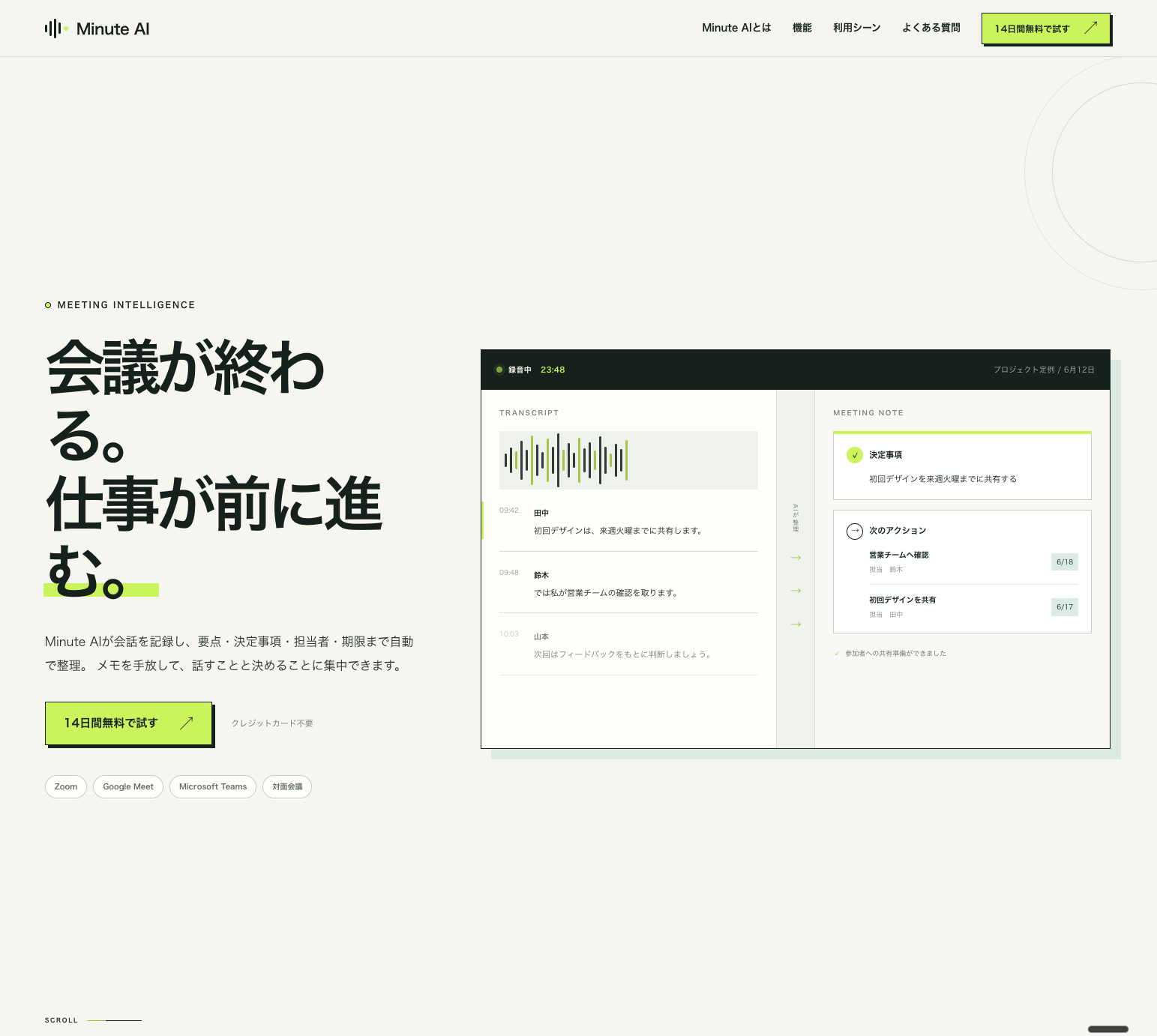
Task: Open the Minute AIとは menu item
Action: [x=736, y=28]
